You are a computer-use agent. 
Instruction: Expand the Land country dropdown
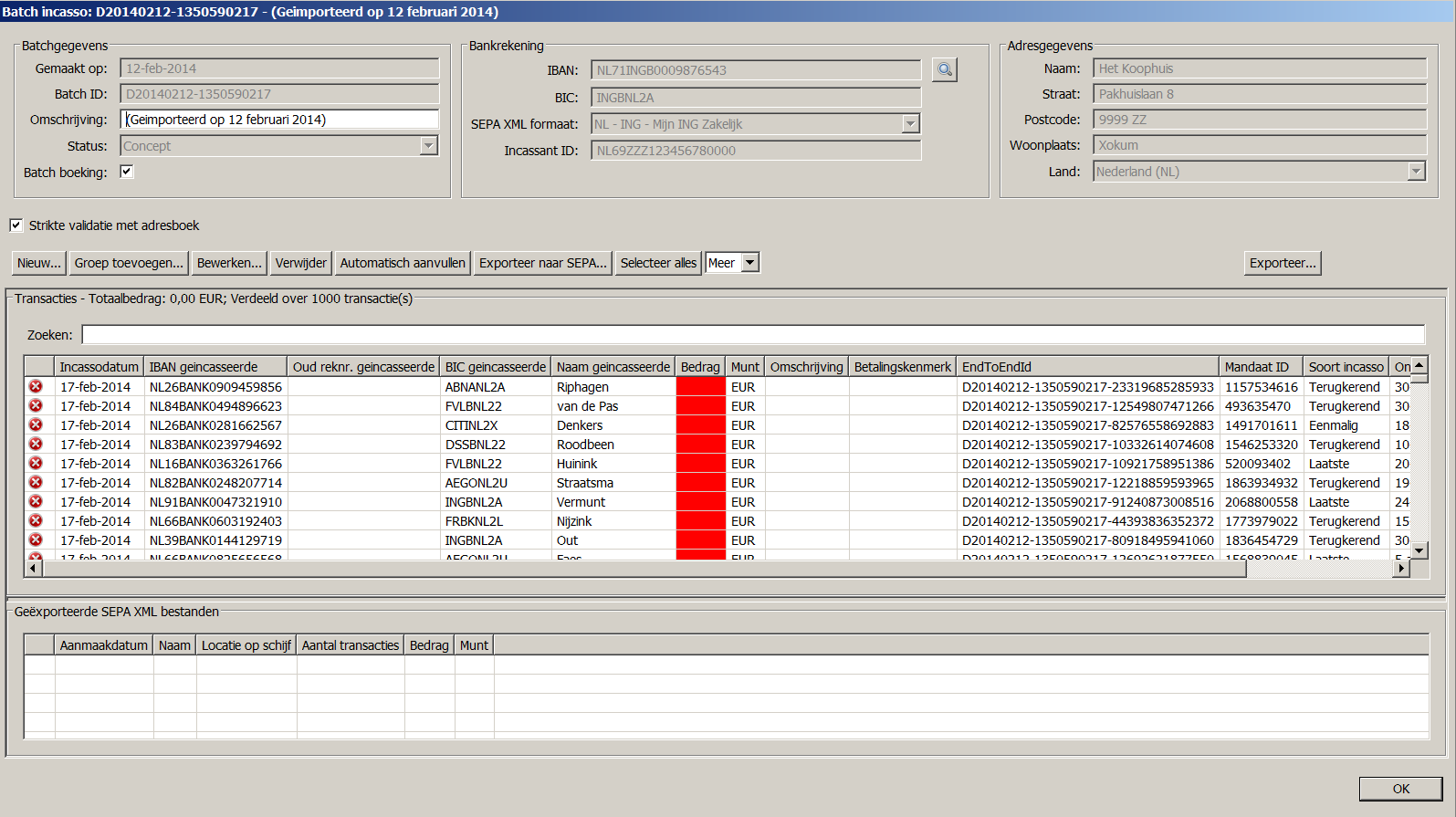point(1416,172)
